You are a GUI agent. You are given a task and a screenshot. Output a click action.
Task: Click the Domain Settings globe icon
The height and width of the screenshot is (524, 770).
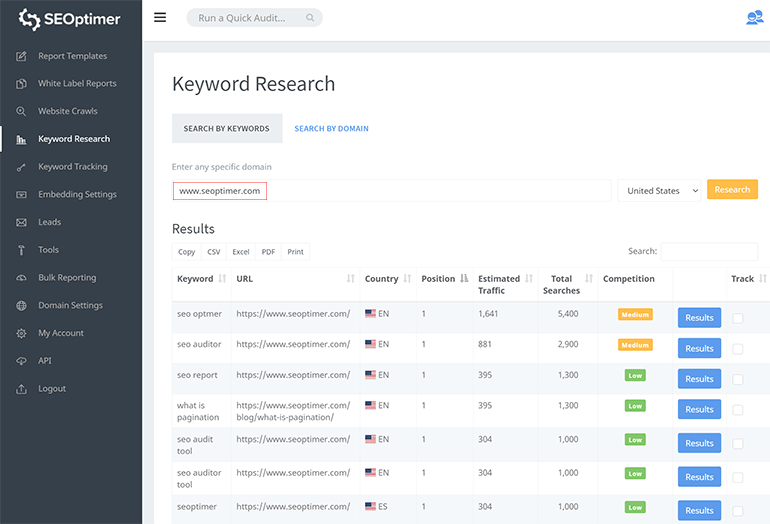pos(21,305)
